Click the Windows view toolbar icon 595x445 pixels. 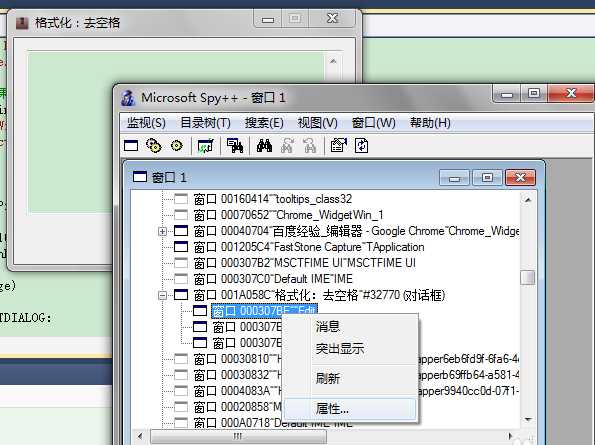coord(131,146)
